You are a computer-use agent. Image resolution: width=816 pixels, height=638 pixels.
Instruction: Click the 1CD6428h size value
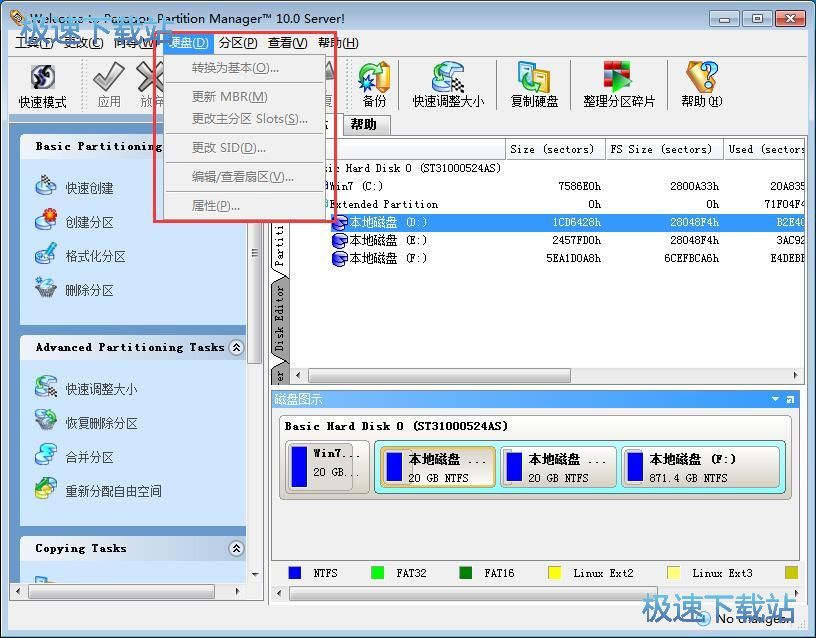pos(577,223)
